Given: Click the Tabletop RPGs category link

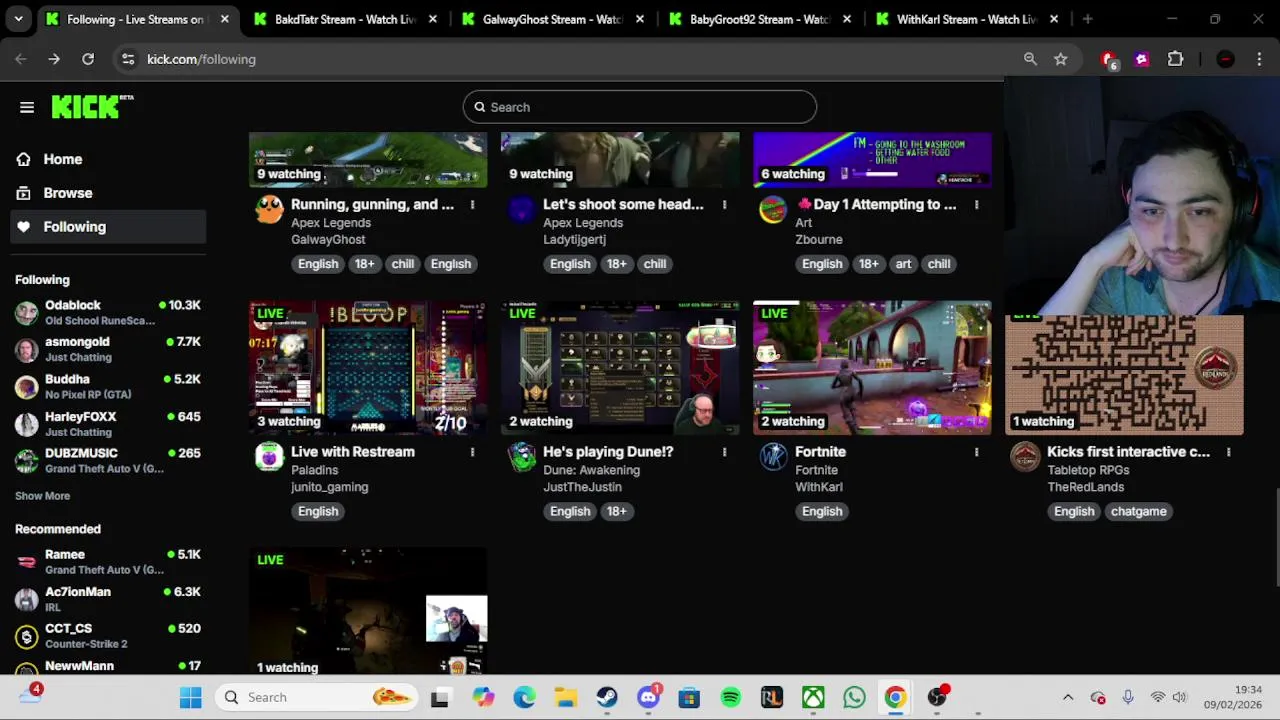Looking at the screenshot, I should click(x=1088, y=470).
